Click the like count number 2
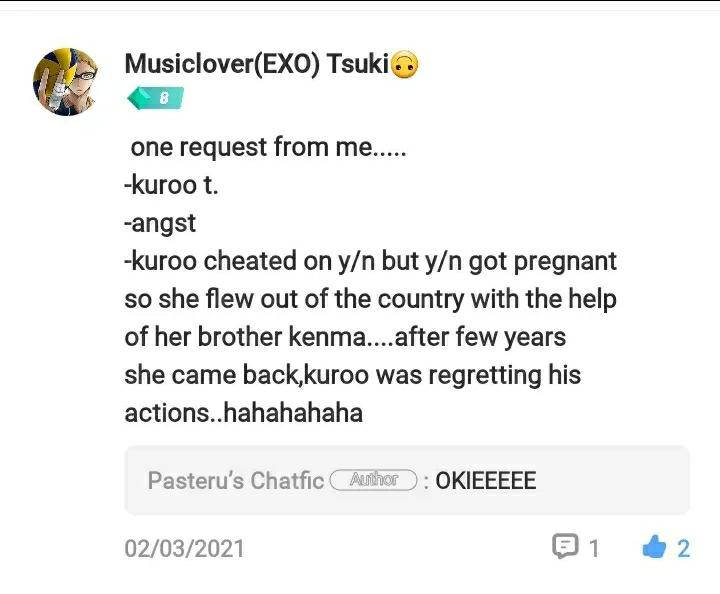The image size is (720, 594). coord(684,548)
